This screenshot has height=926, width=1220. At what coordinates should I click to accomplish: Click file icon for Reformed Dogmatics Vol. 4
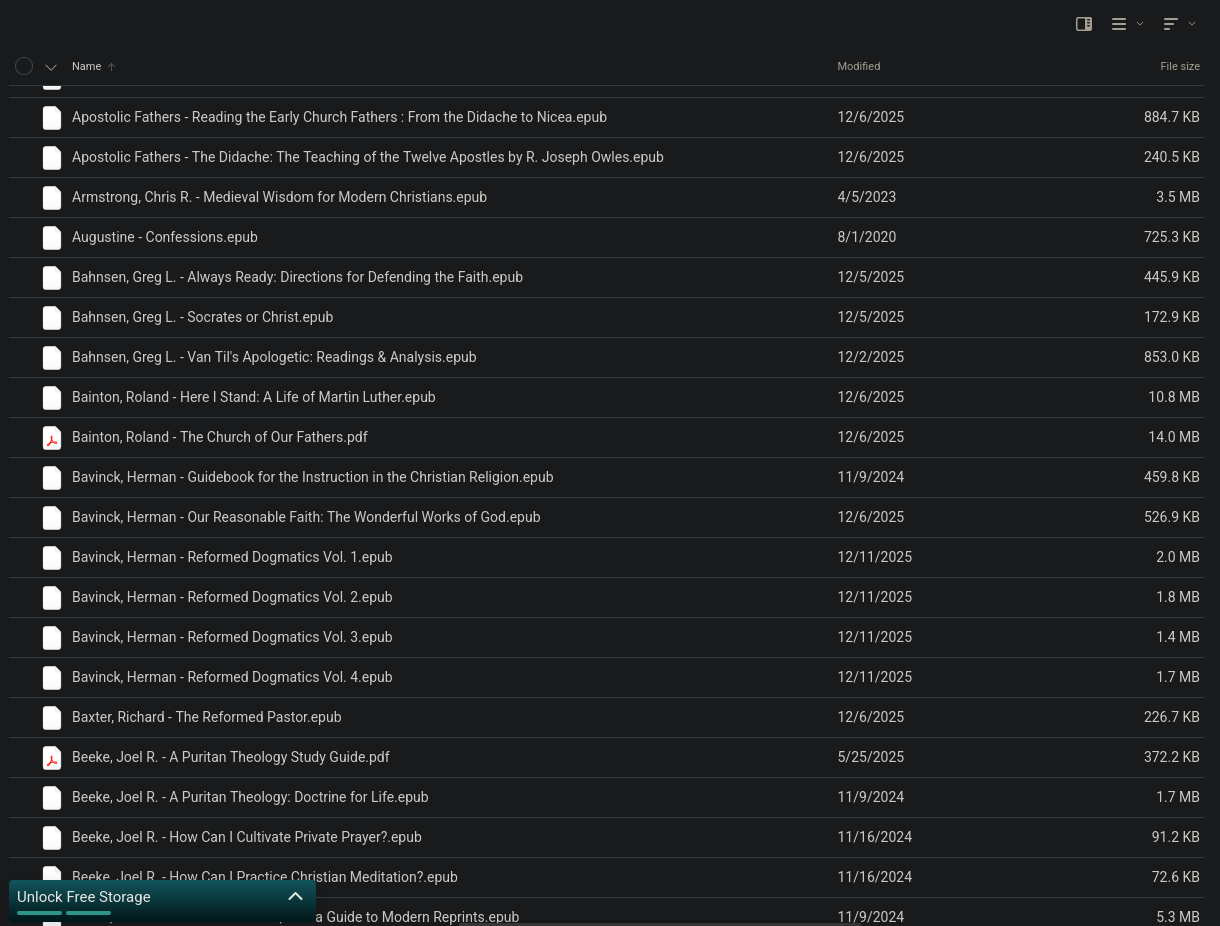(52, 678)
